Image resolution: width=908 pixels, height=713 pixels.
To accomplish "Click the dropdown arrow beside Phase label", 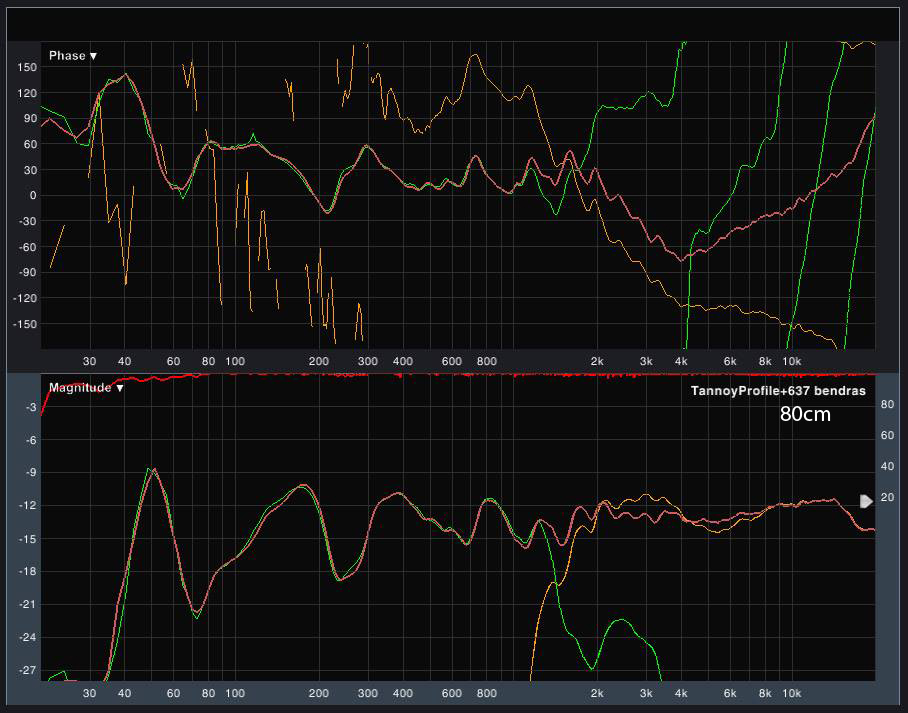I will click(x=94, y=56).
